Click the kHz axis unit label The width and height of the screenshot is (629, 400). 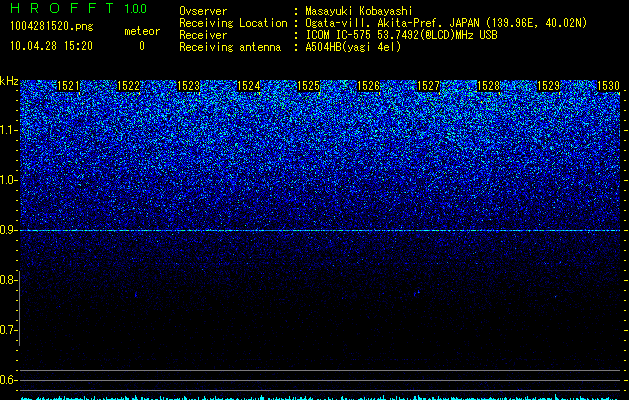pos(9,81)
